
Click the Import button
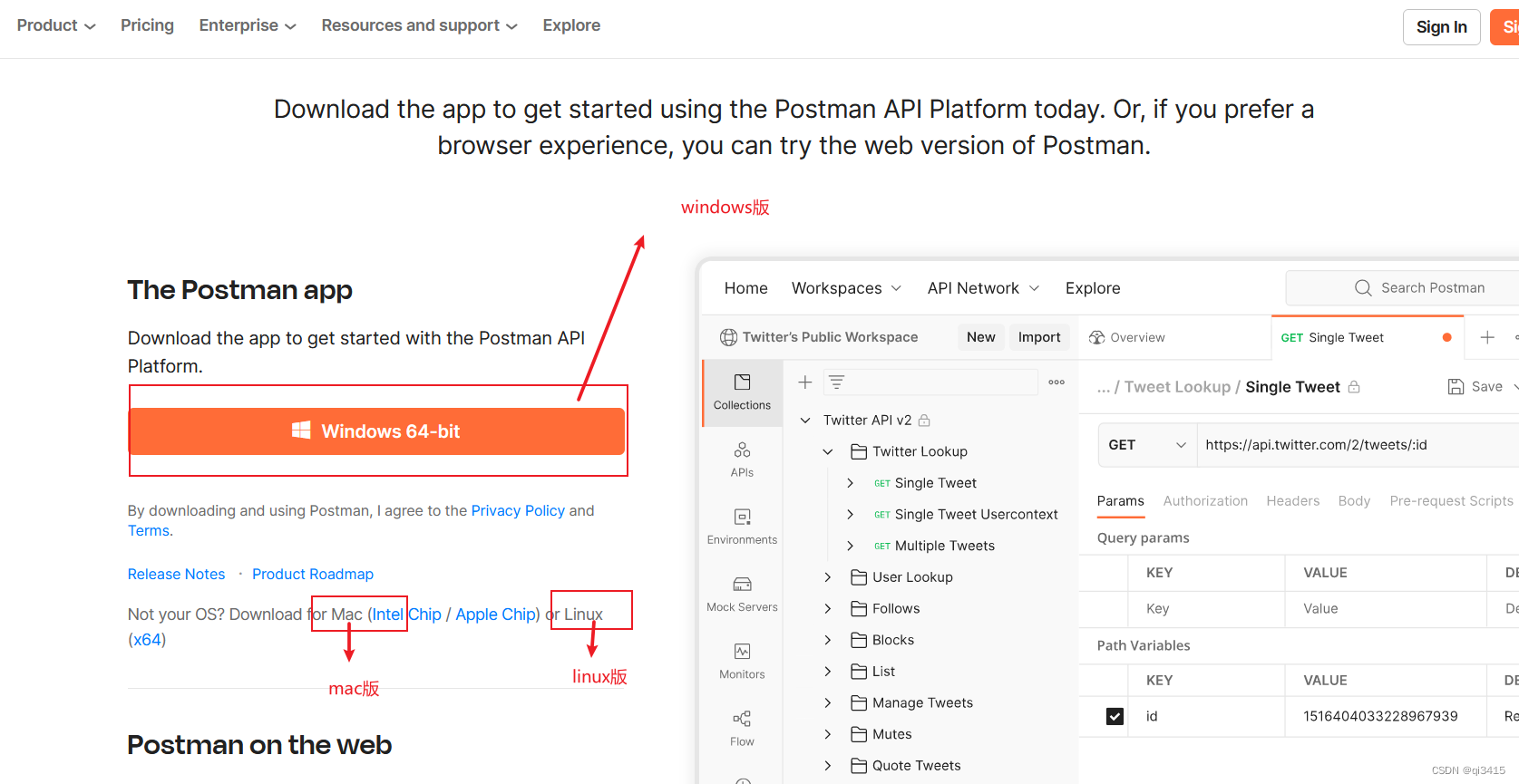coord(1039,337)
